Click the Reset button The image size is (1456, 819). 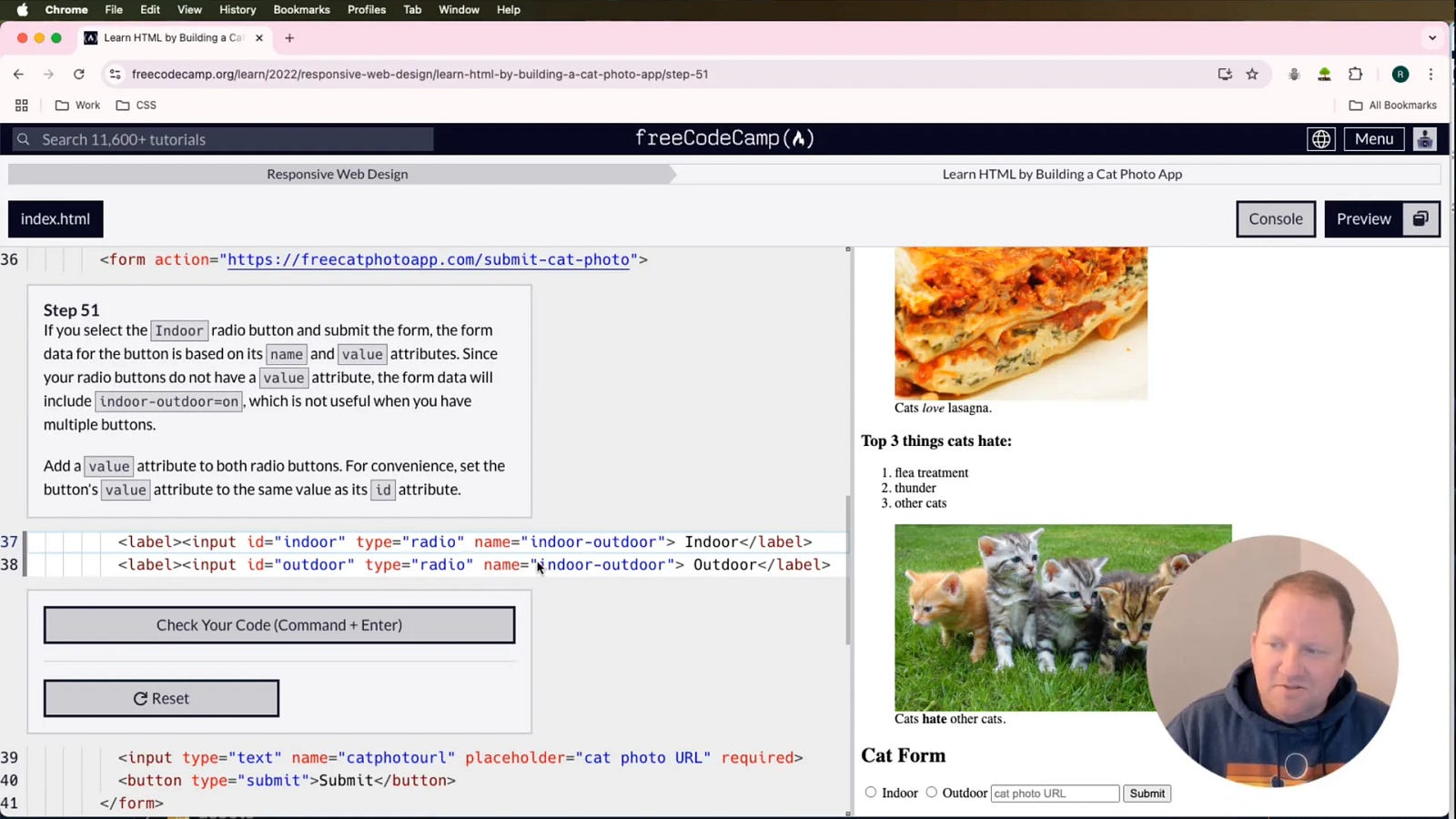[161, 698]
